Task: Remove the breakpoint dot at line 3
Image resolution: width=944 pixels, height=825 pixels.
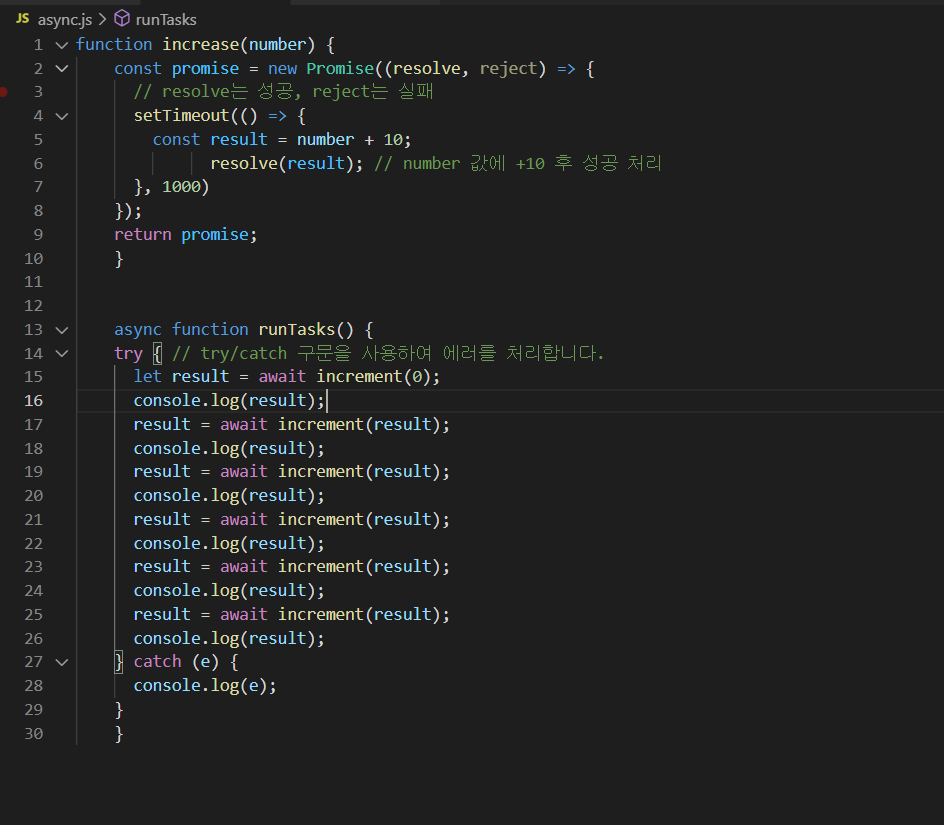Action: [x=3, y=92]
